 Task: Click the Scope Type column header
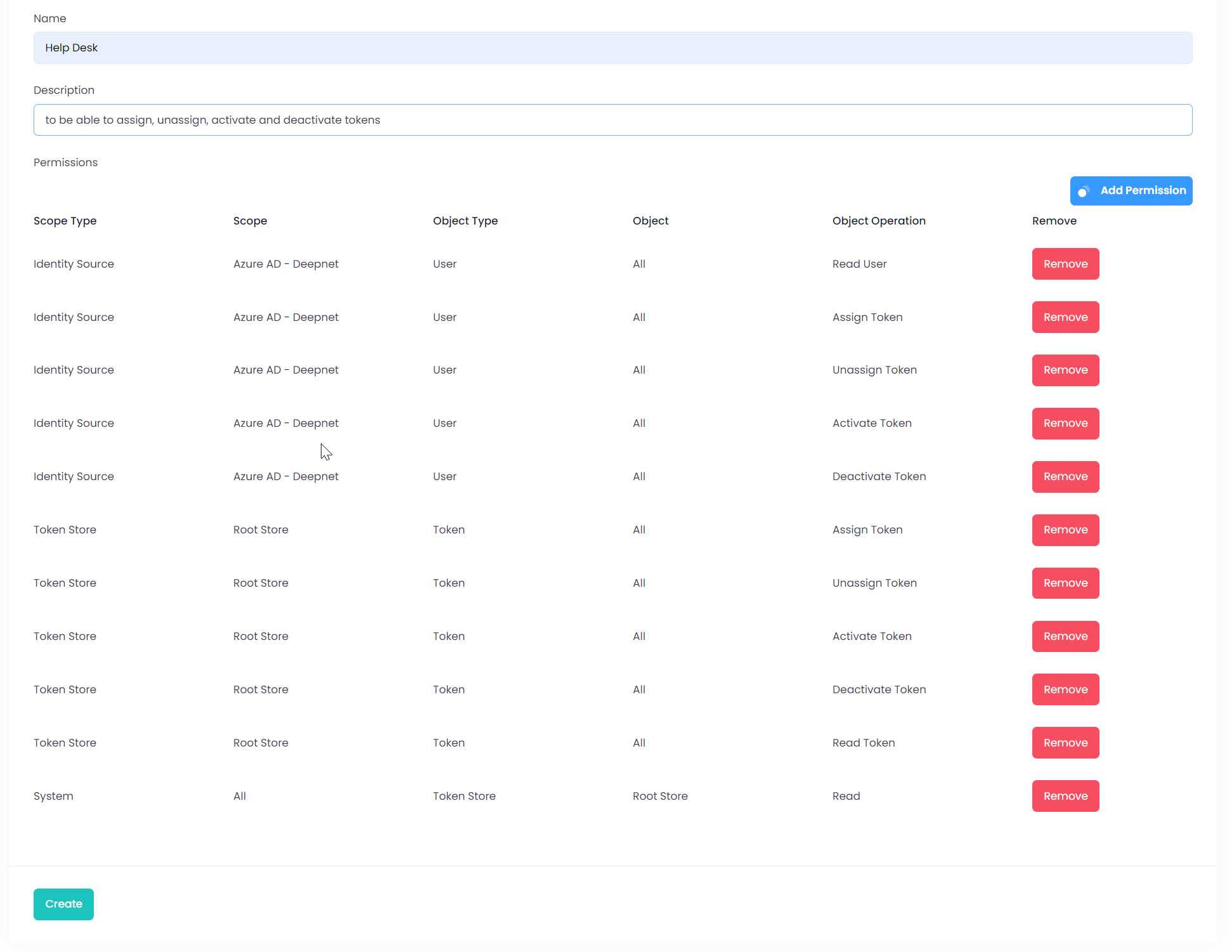tap(65, 221)
